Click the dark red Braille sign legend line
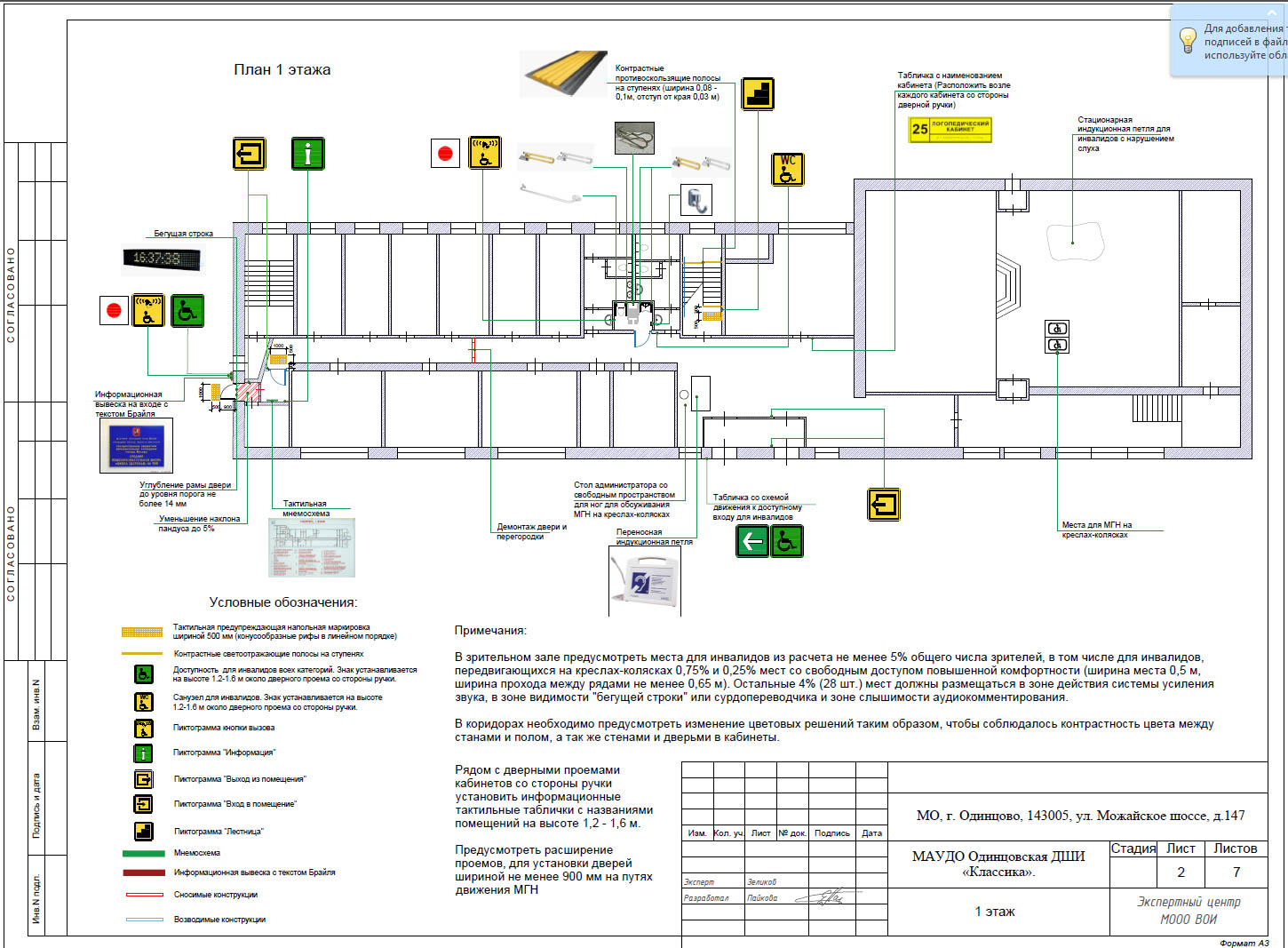 143,872
